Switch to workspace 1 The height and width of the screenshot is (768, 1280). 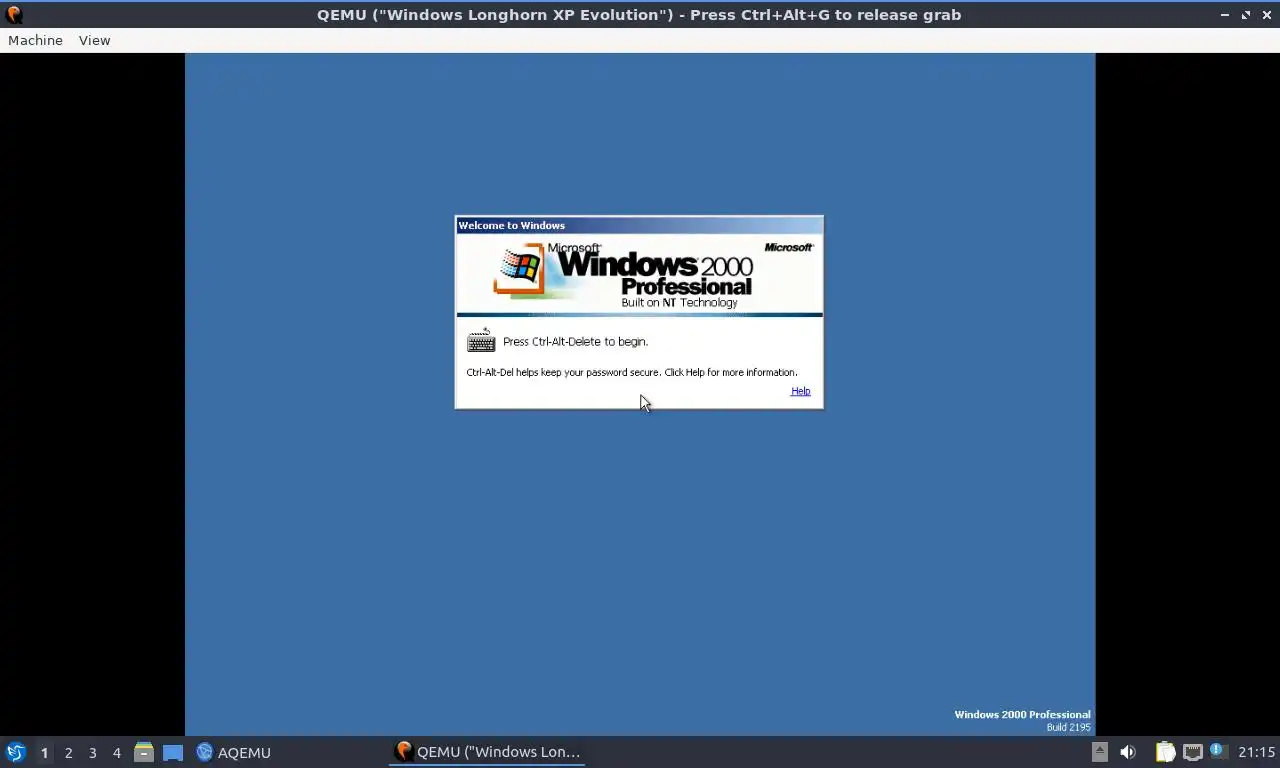44,752
